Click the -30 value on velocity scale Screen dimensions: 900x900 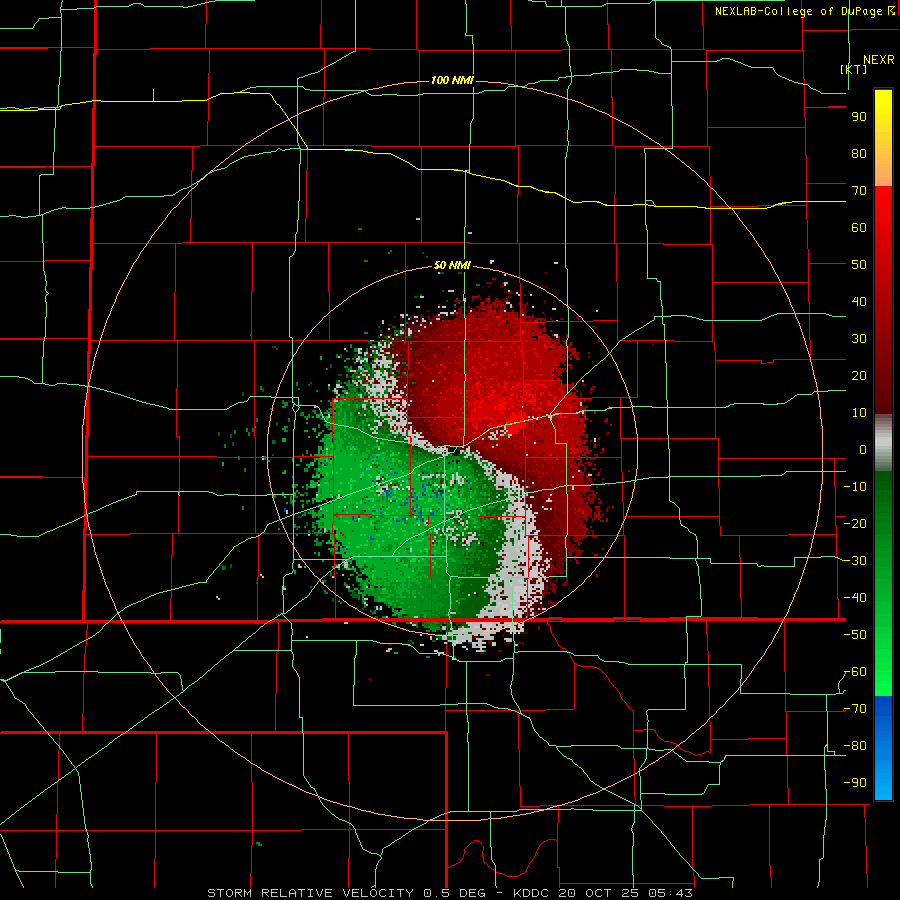(855, 561)
